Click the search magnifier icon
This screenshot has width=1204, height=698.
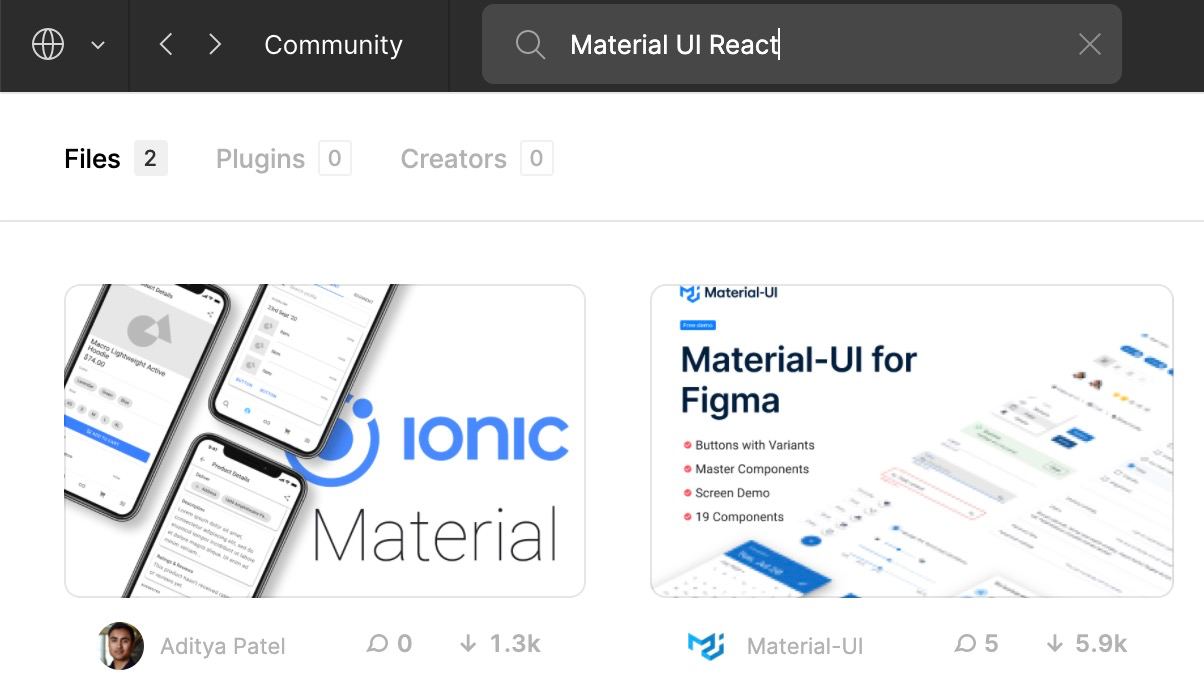(530, 45)
